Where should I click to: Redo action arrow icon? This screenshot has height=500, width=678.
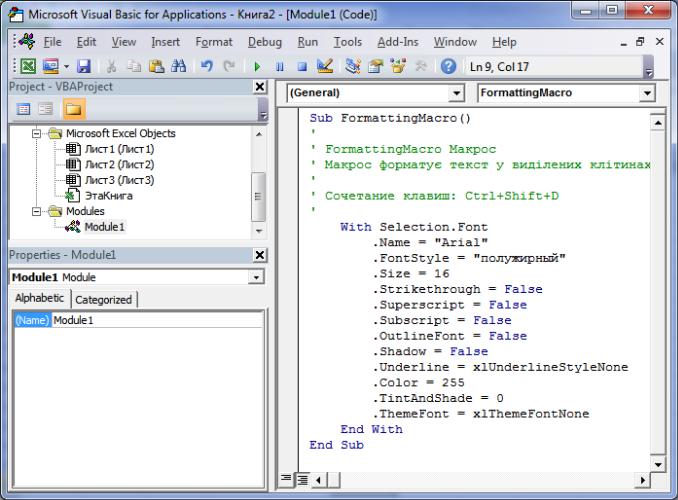coord(229,66)
